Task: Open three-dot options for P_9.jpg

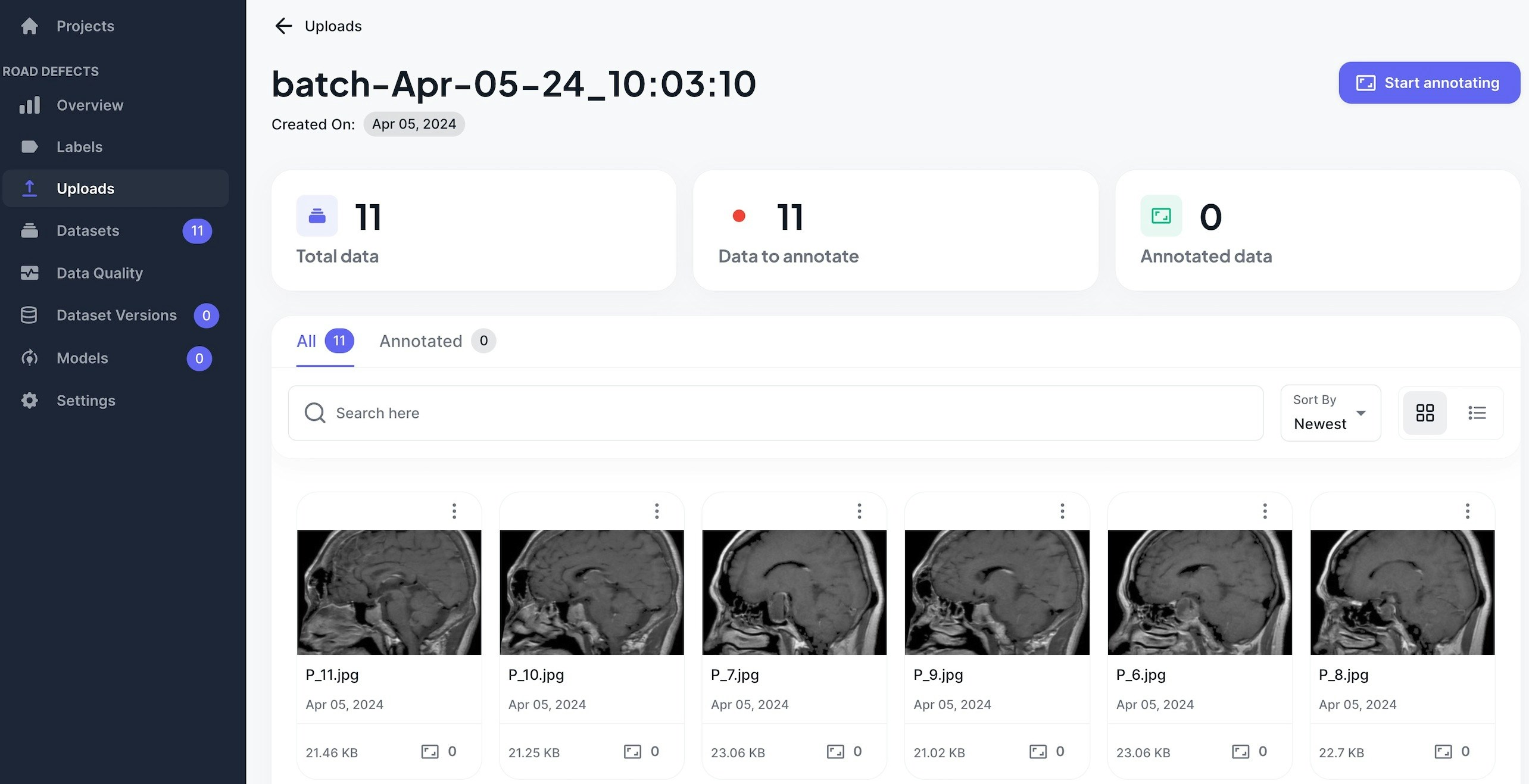Action: click(1062, 511)
